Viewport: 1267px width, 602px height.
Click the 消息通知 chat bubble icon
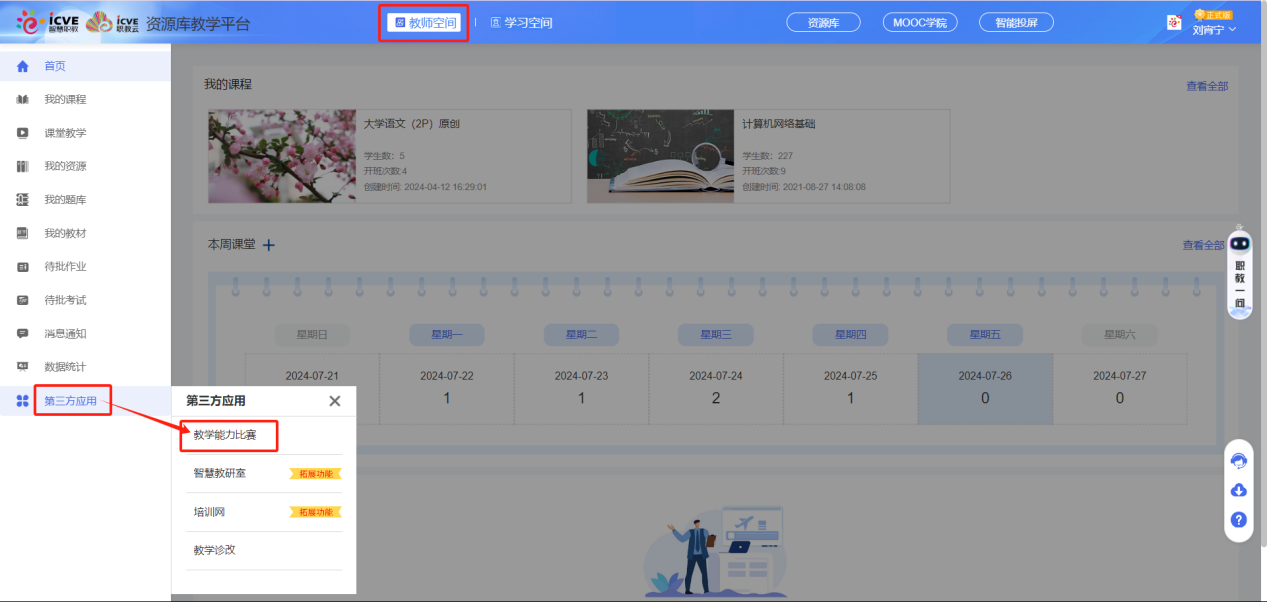[22, 333]
